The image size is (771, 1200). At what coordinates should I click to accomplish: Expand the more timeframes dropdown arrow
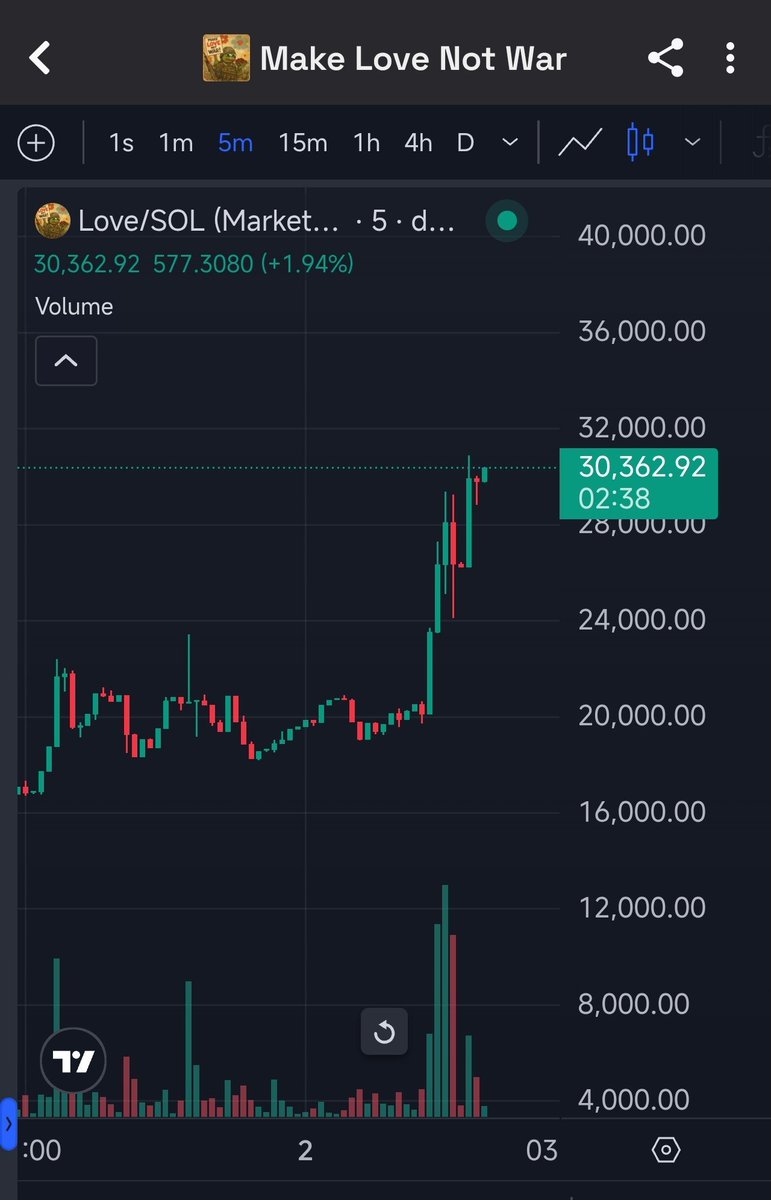click(510, 143)
